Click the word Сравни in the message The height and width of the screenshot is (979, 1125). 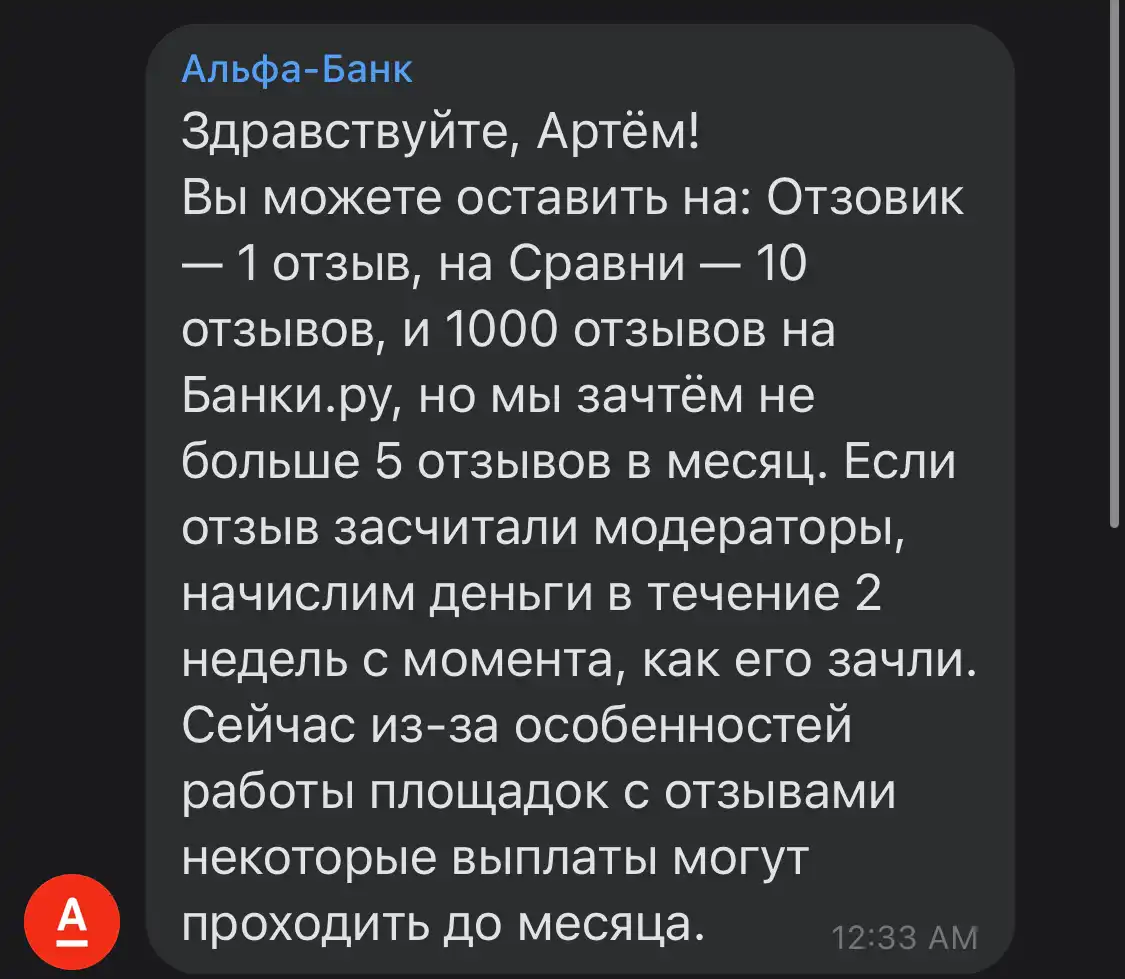[597, 264]
